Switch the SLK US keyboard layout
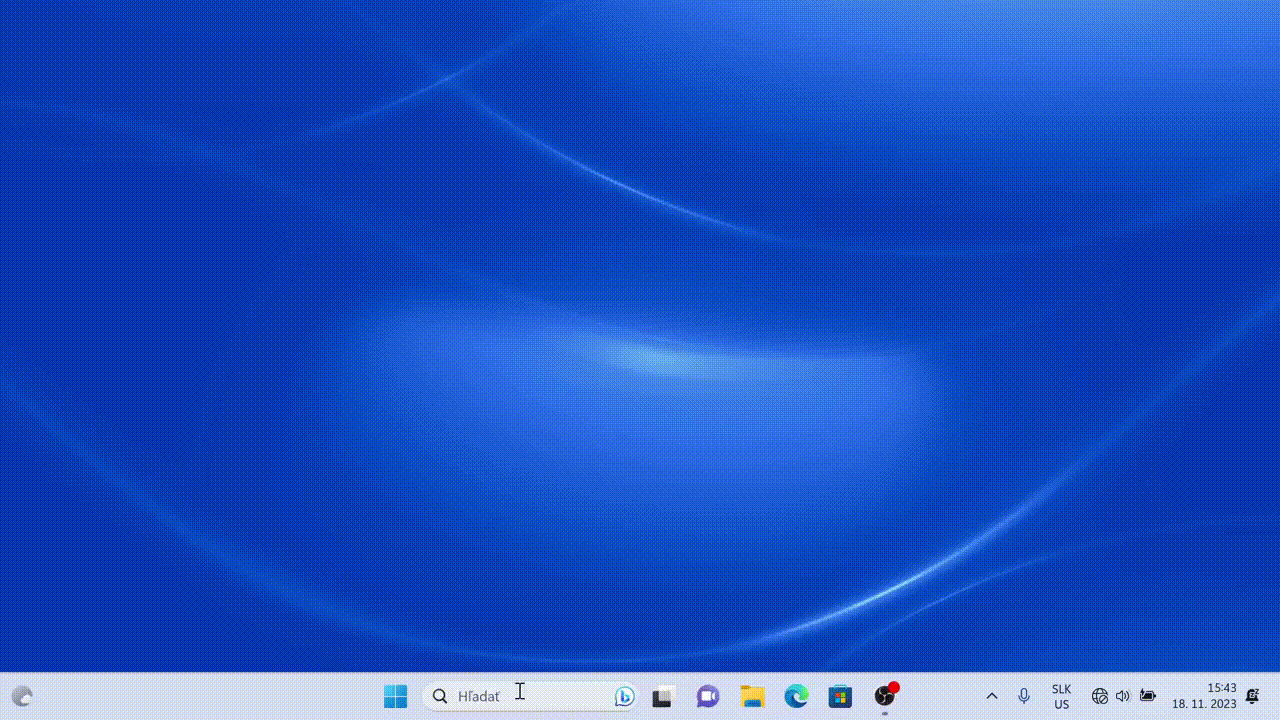Image resolution: width=1280 pixels, height=720 pixels. click(x=1060, y=696)
